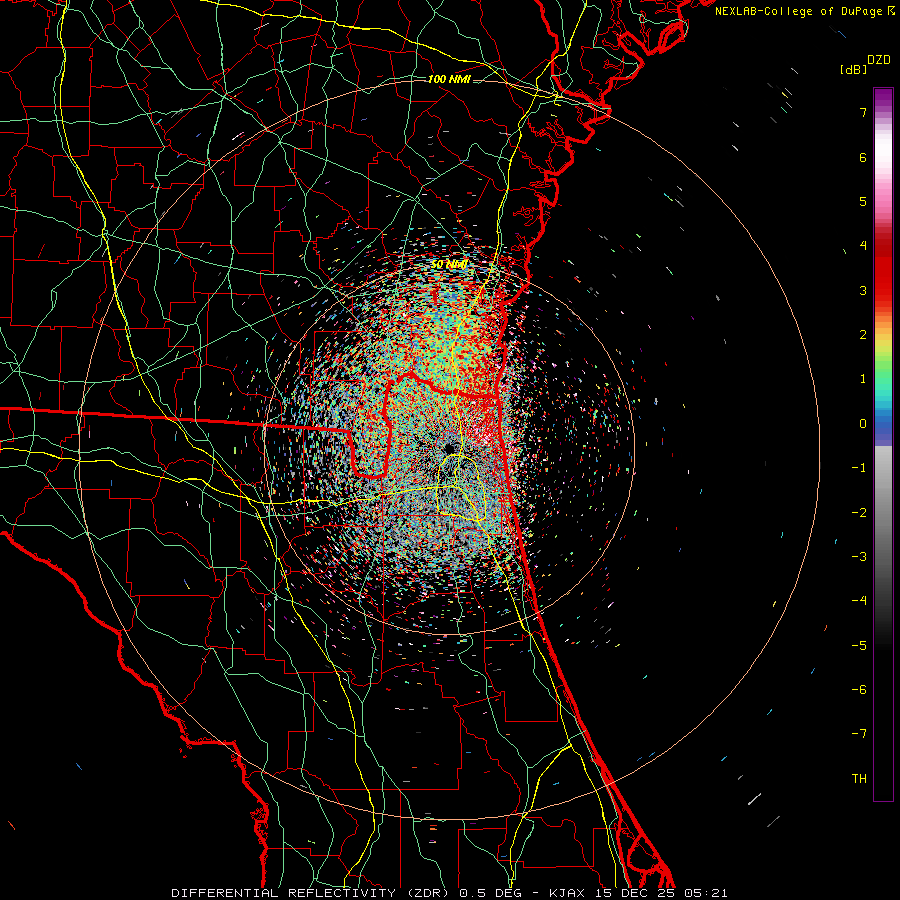Select the -1 value on the scale
This screenshot has width=900, height=900.
tap(859, 468)
